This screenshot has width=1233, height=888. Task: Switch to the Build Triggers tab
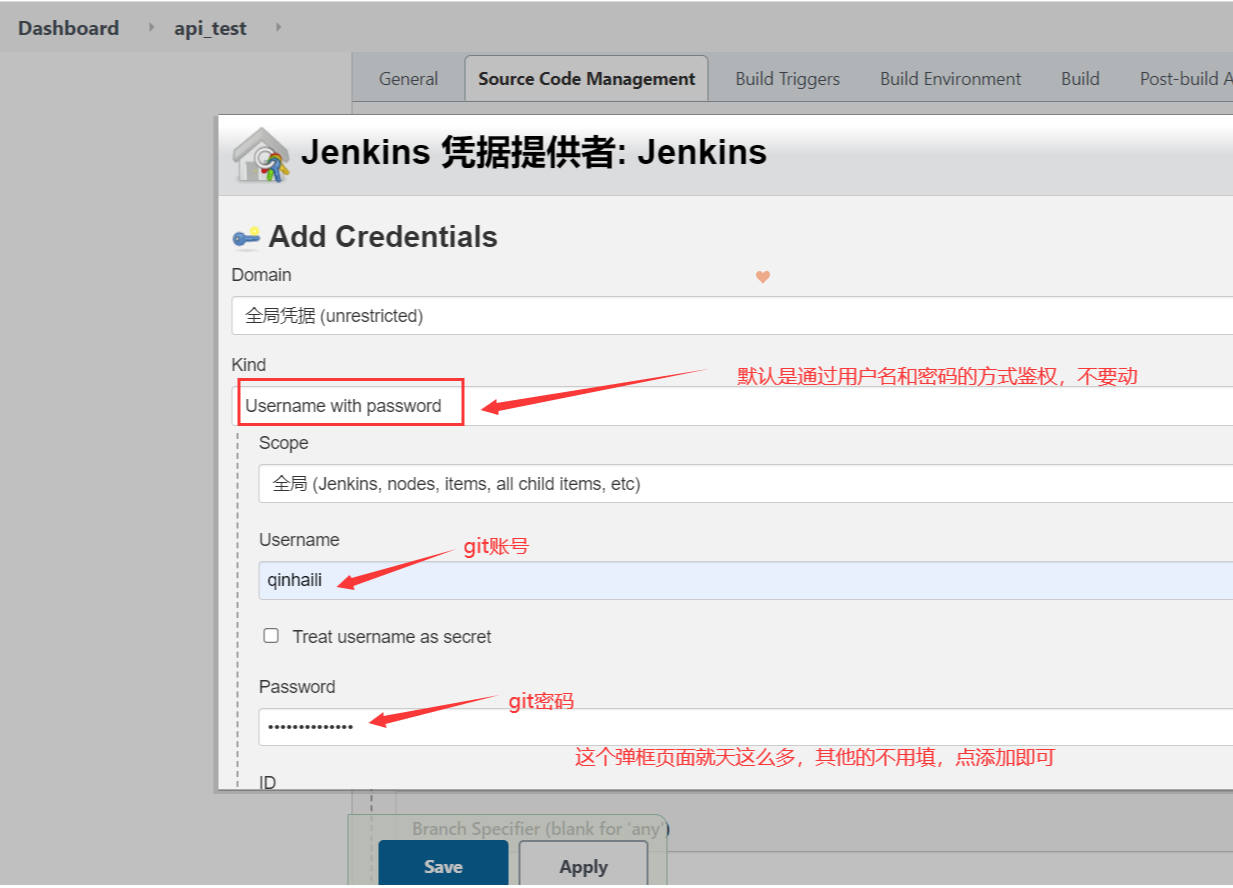788,79
